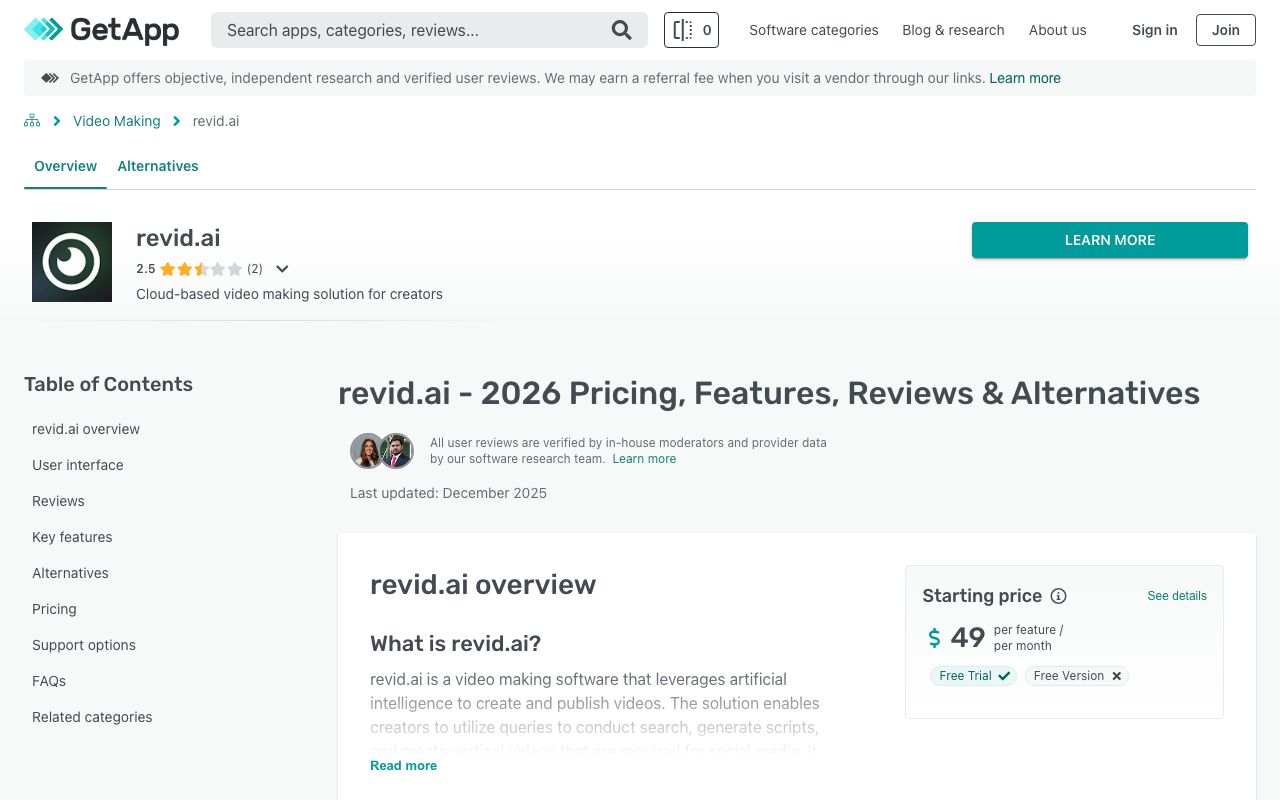Open See details for starting price
Image resolution: width=1280 pixels, height=800 pixels.
pos(1177,596)
